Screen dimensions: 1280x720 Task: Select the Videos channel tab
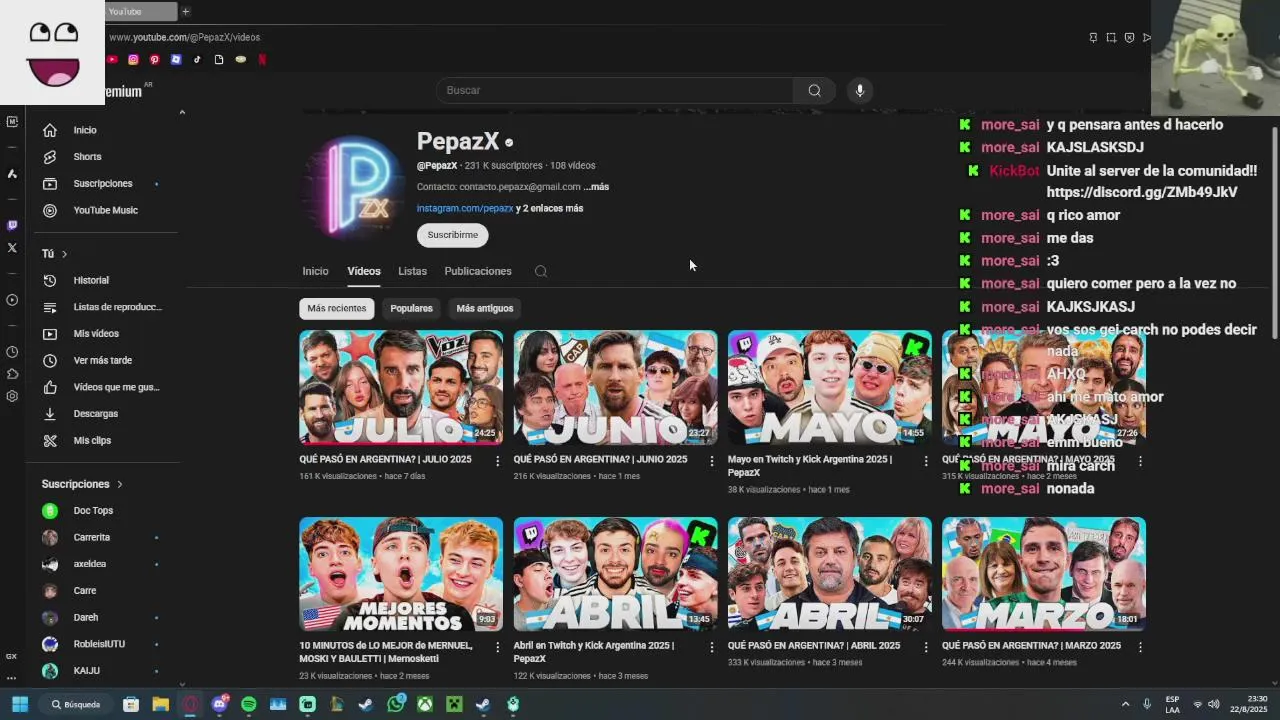364,271
